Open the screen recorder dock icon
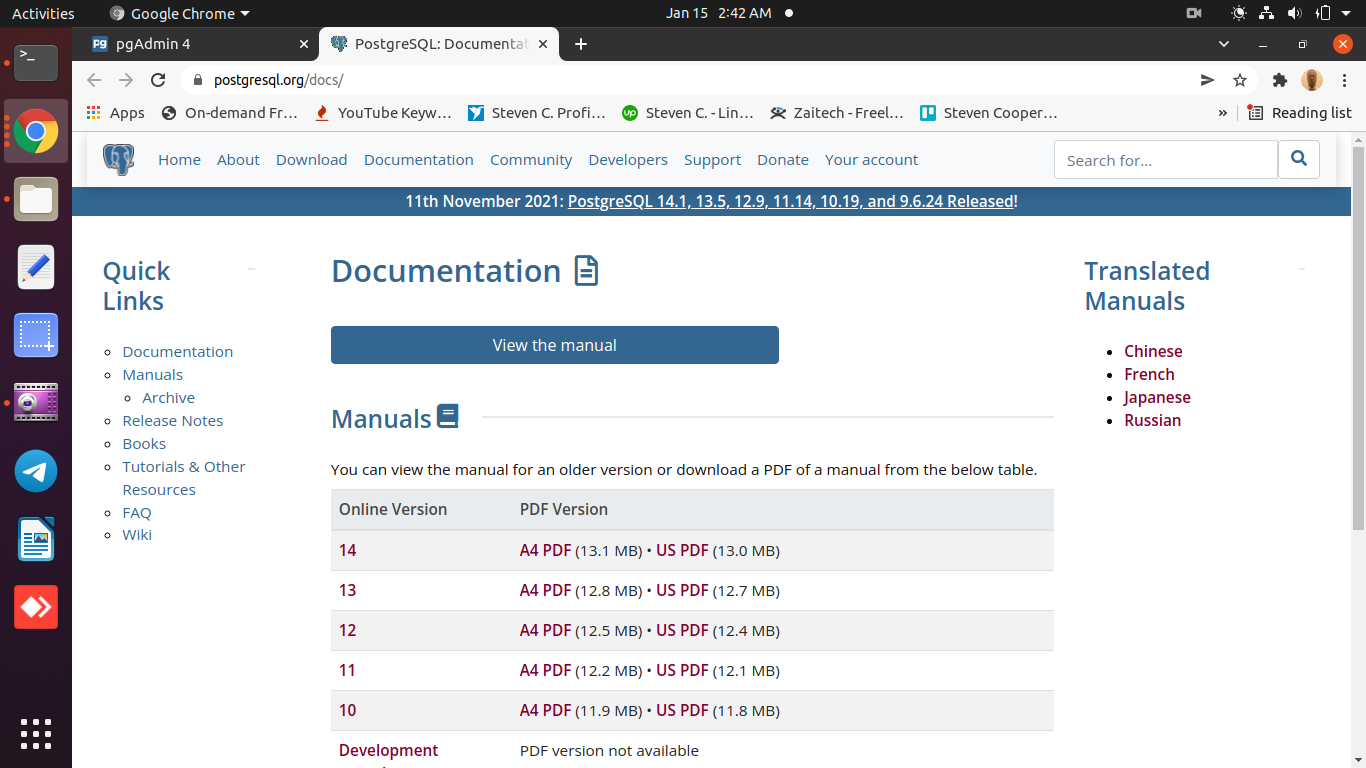1366x768 pixels. tap(36, 403)
